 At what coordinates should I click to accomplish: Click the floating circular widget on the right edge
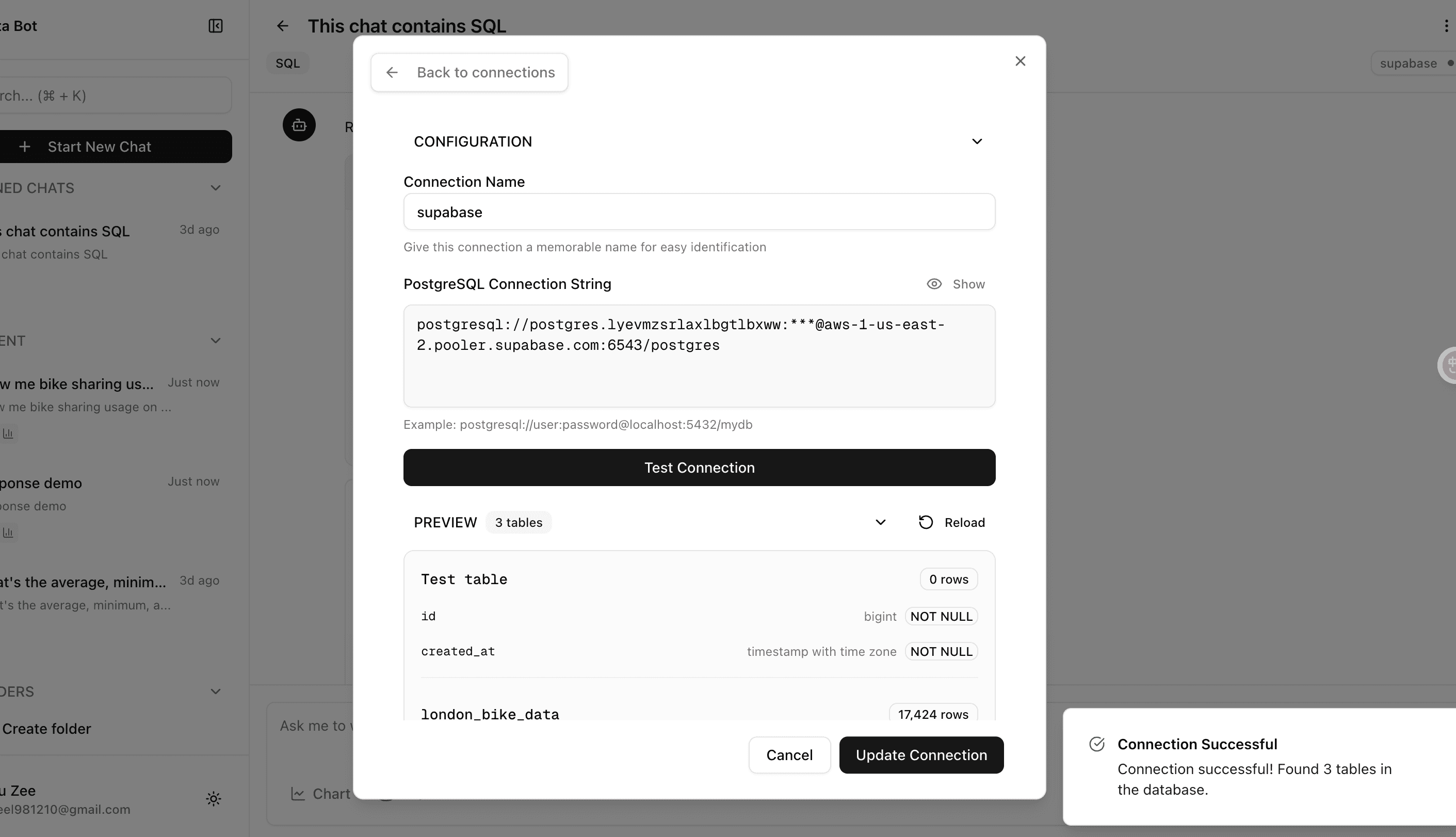[x=1449, y=365]
